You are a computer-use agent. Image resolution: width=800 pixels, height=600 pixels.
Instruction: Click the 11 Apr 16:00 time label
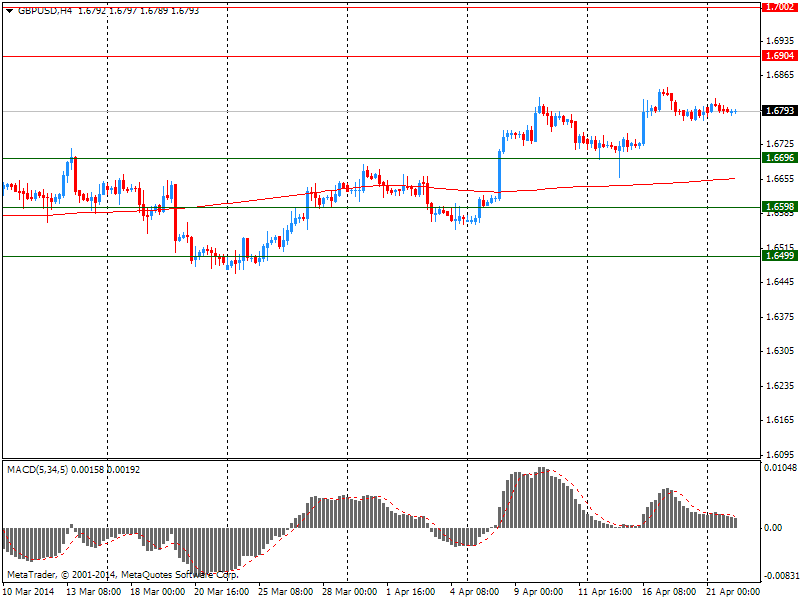[605, 592]
